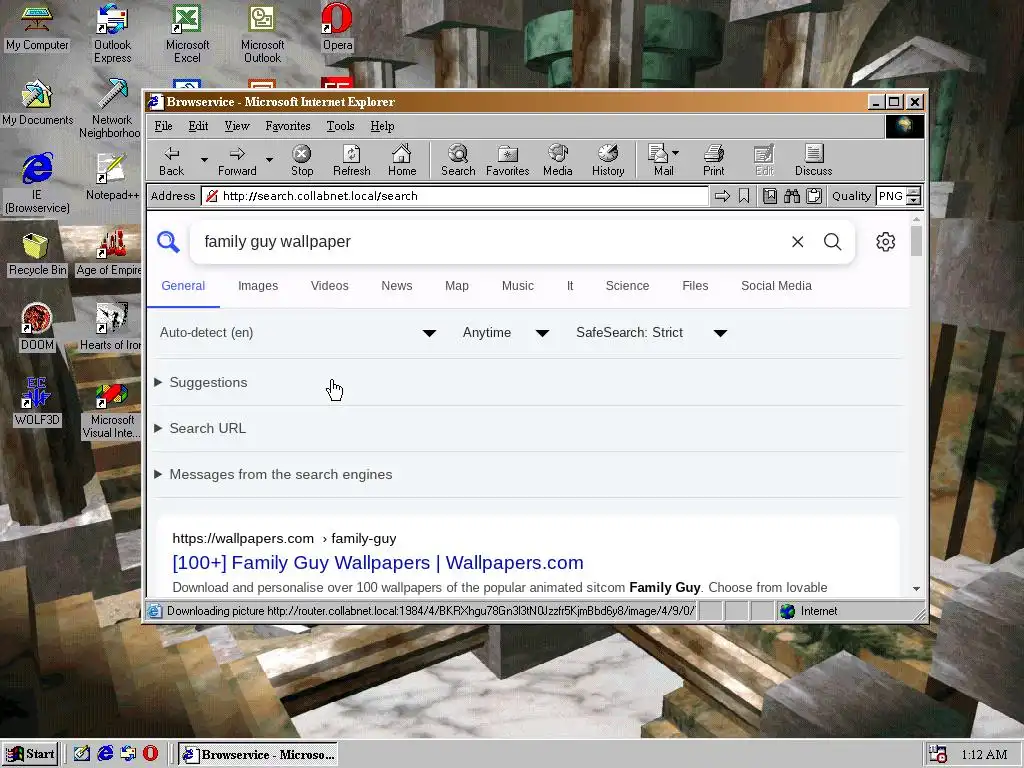
Task: Click the Start button on the taskbar
Action: click(31, 754)
